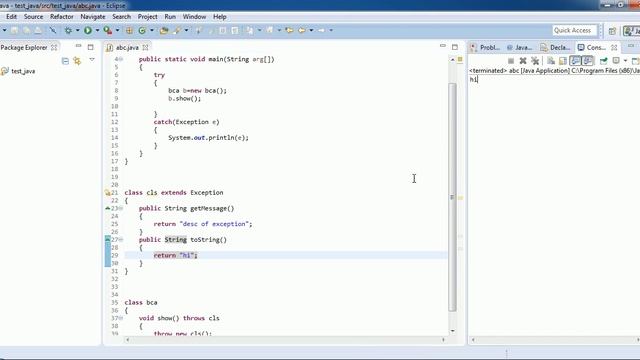Viewport: 640px width, 360px height.
Task: Close the Console view tab
Action: pos(614,47)
